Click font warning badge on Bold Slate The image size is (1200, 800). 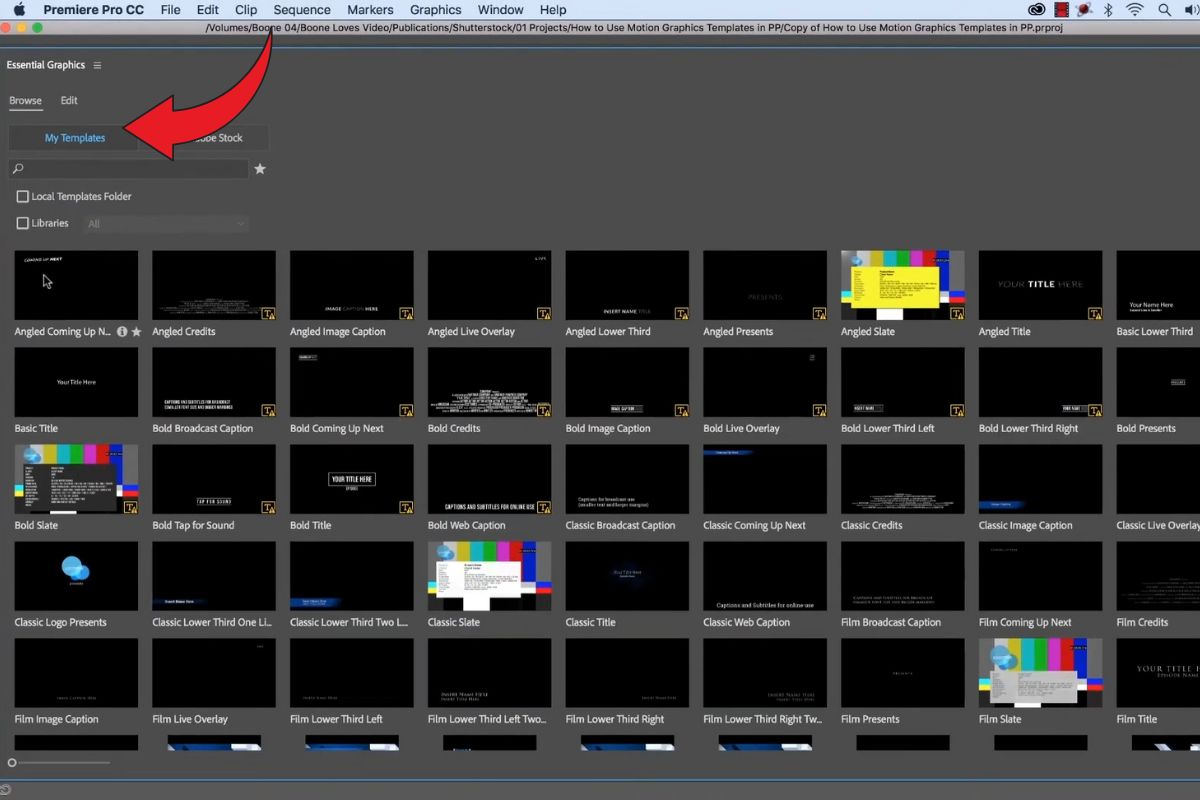coord(130,507)
